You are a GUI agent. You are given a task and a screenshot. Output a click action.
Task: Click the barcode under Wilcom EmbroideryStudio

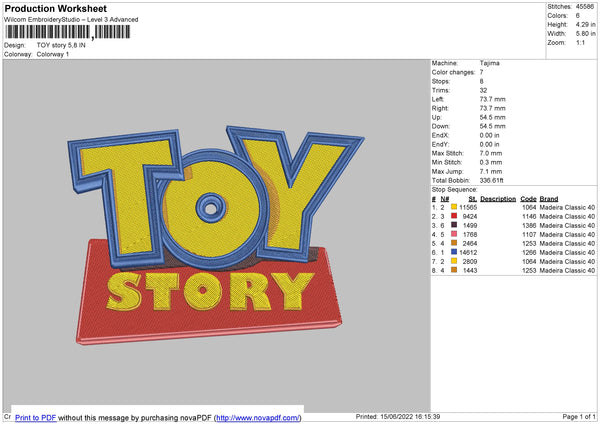tap(68, 32)
